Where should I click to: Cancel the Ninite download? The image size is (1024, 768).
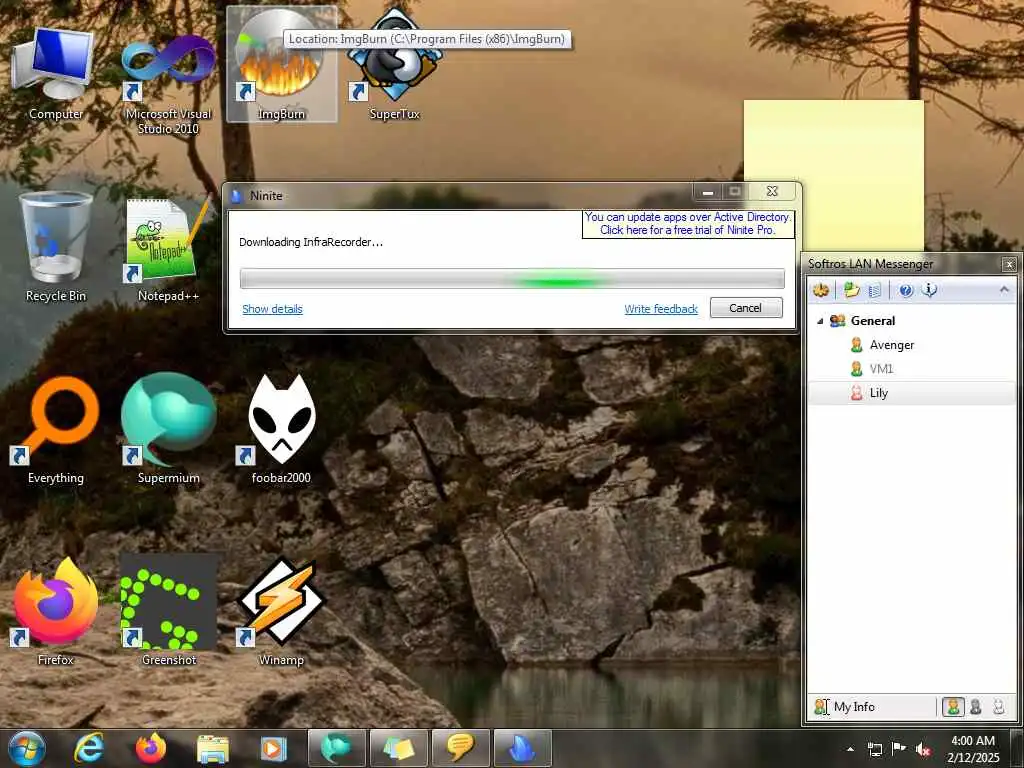click(x=746, y=308)
